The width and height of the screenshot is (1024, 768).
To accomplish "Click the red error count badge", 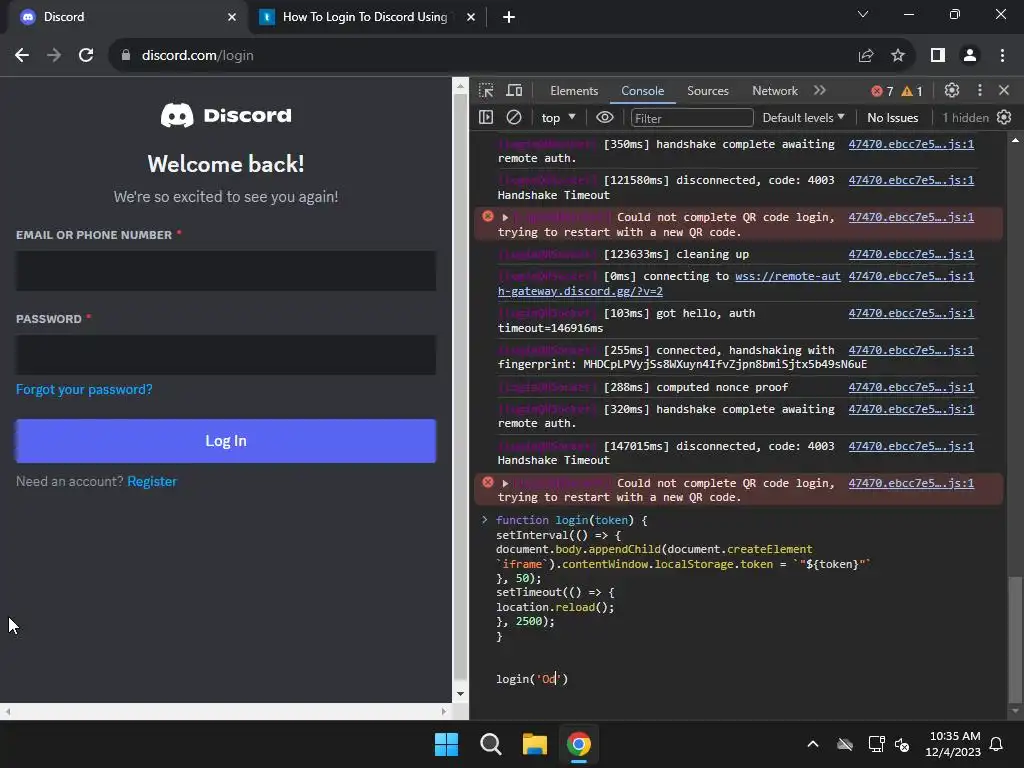I will click(x=882, y=91).
